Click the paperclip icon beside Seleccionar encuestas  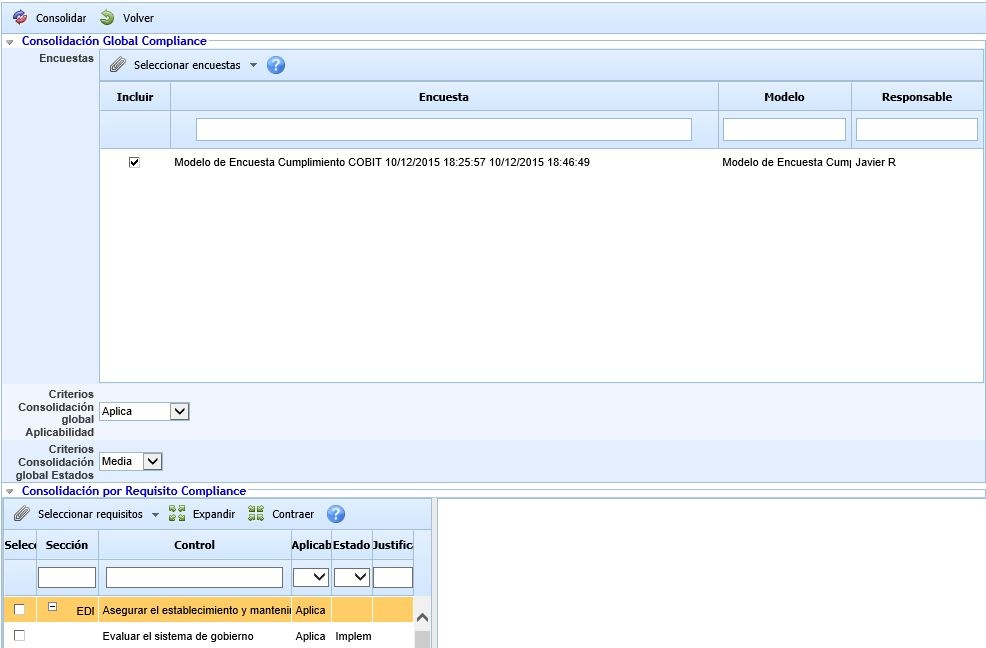click(x=118, y=65)
